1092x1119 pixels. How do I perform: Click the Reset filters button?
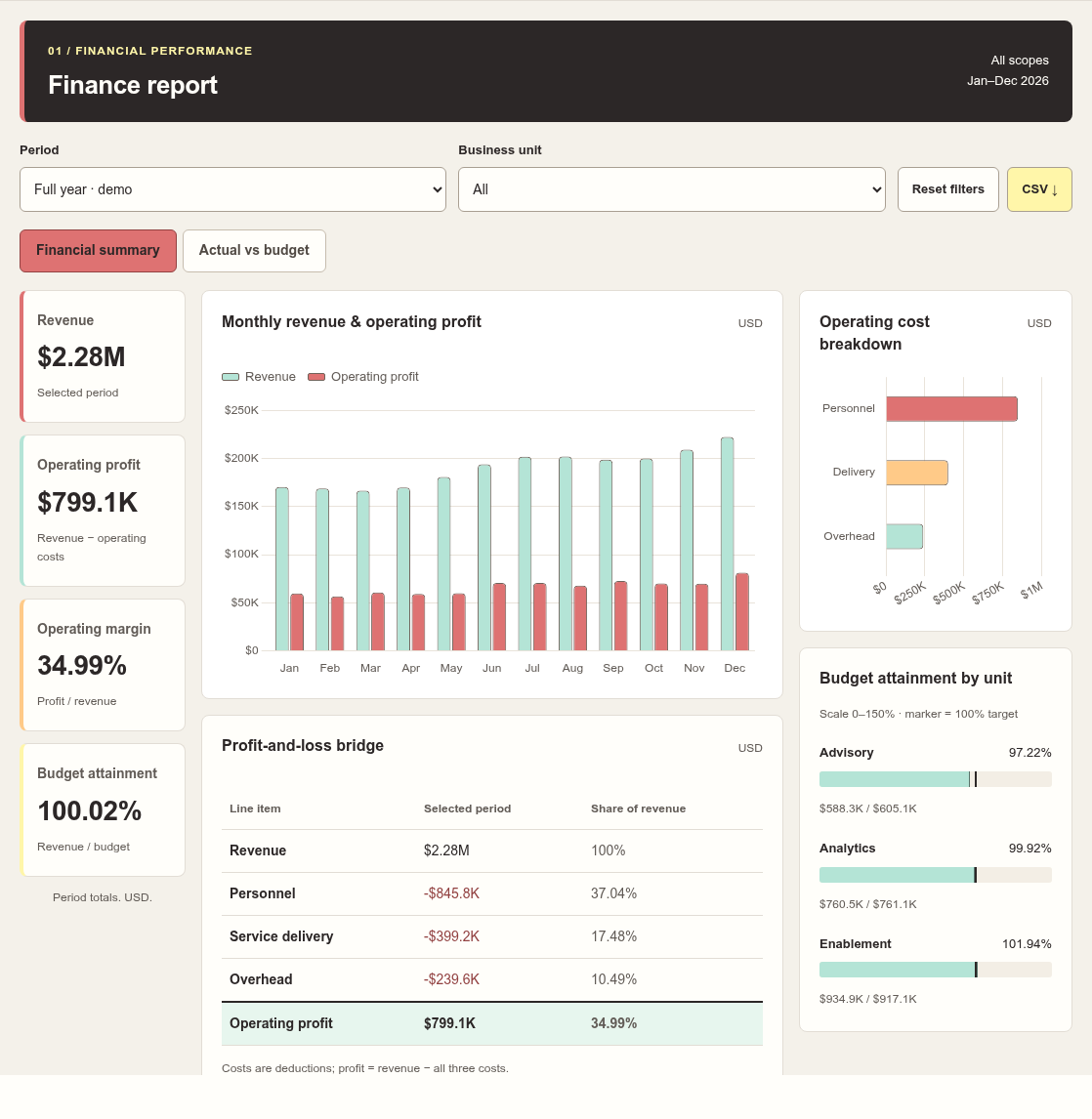pyautogui.click(x=947, y=189)
